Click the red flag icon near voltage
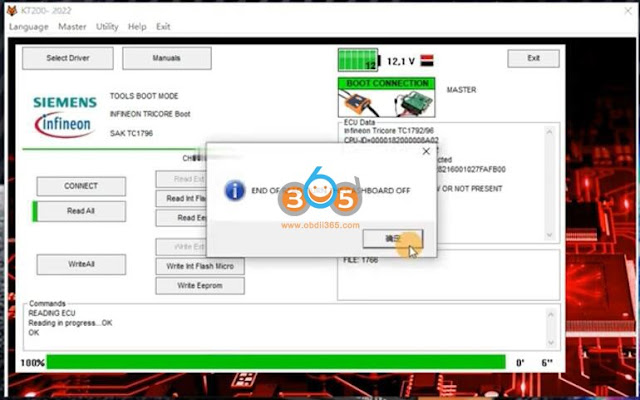This screenshot has width=640, height=400. click(x=427, y=60)
